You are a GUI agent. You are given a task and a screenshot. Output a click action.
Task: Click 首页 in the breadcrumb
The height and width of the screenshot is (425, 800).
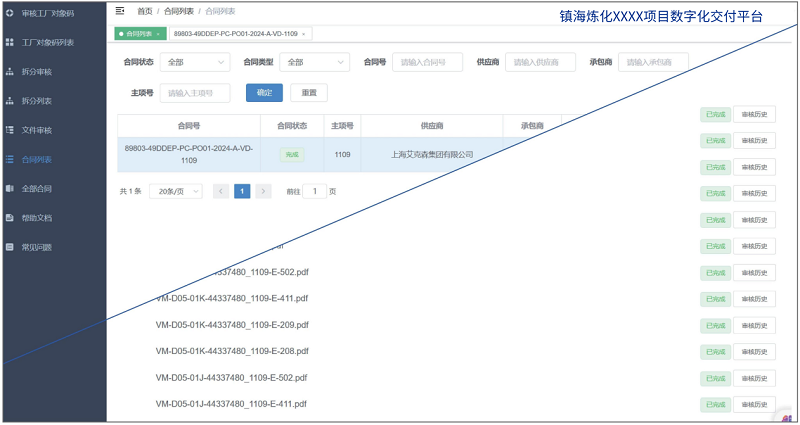(x=145, y=10)
